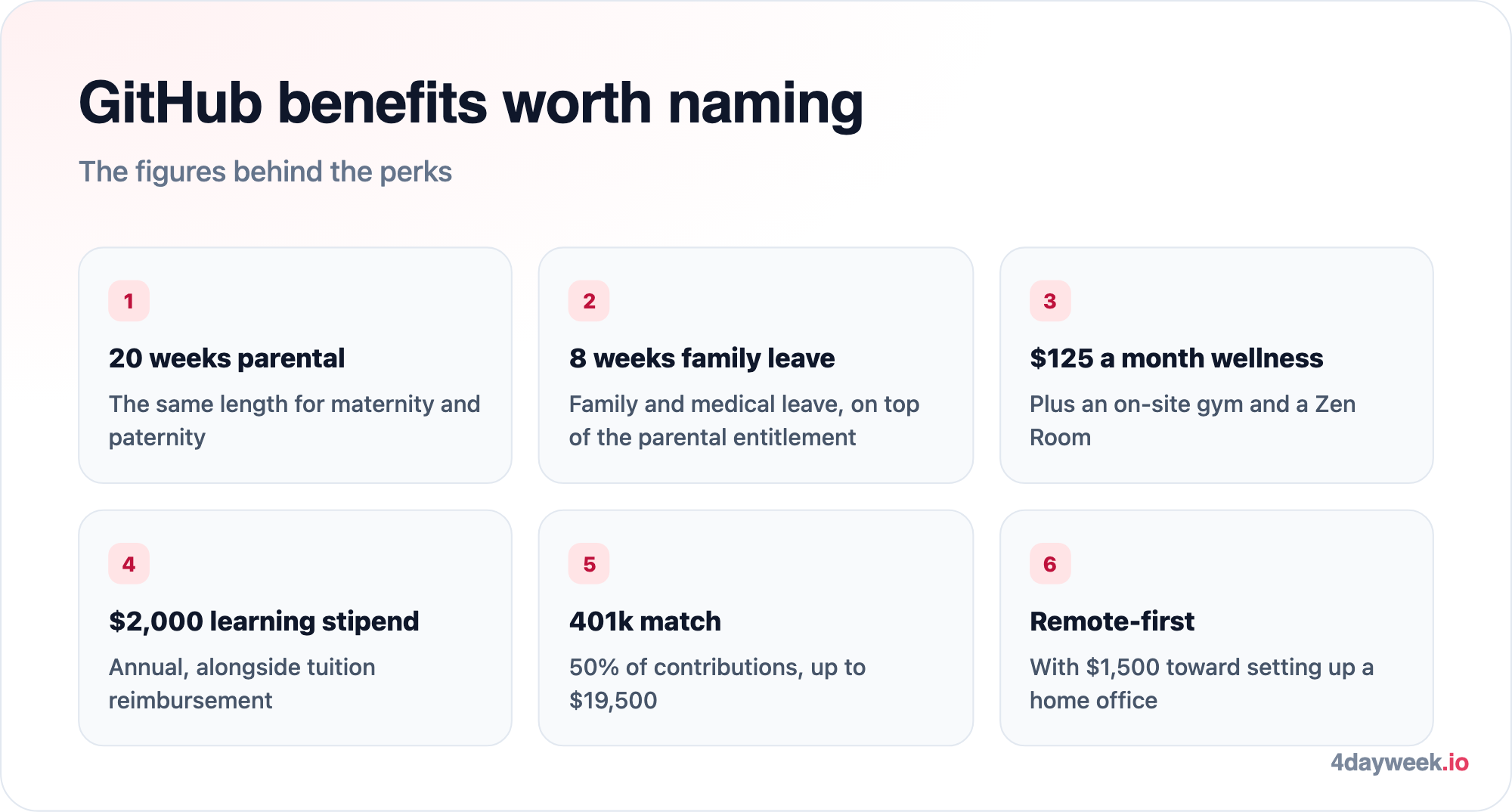Click the tuition reimbursement description text
This screenshot has width=1512, height=812.
click(242, 683)
